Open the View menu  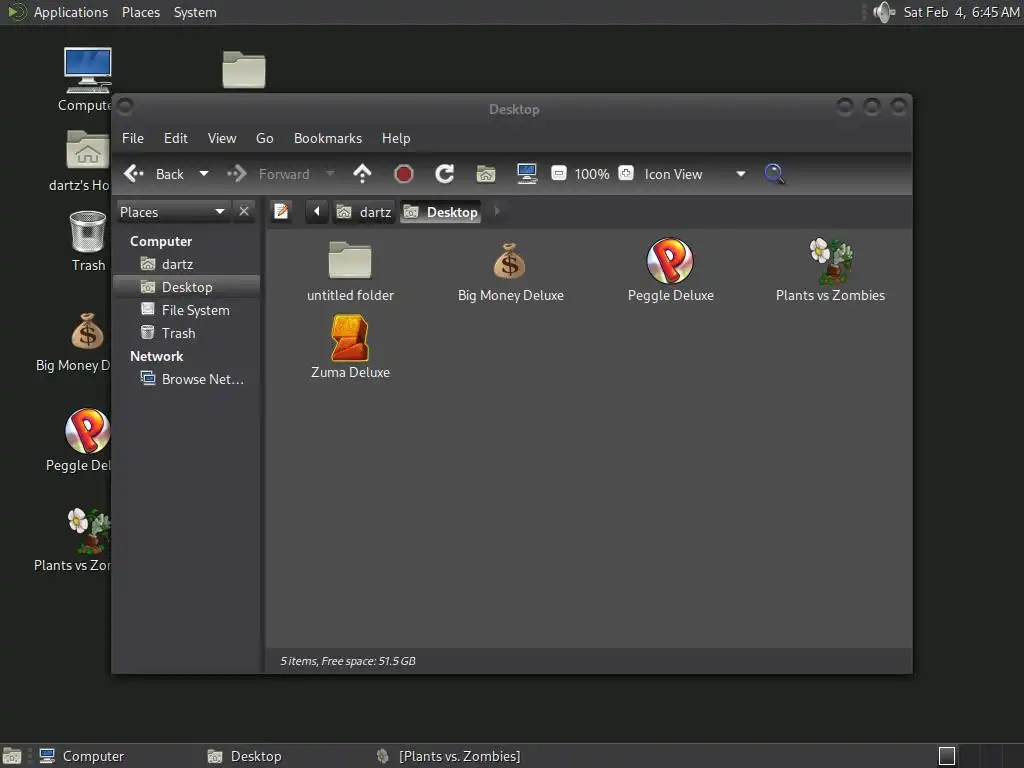pyautogui.click(x=222, y=138)
